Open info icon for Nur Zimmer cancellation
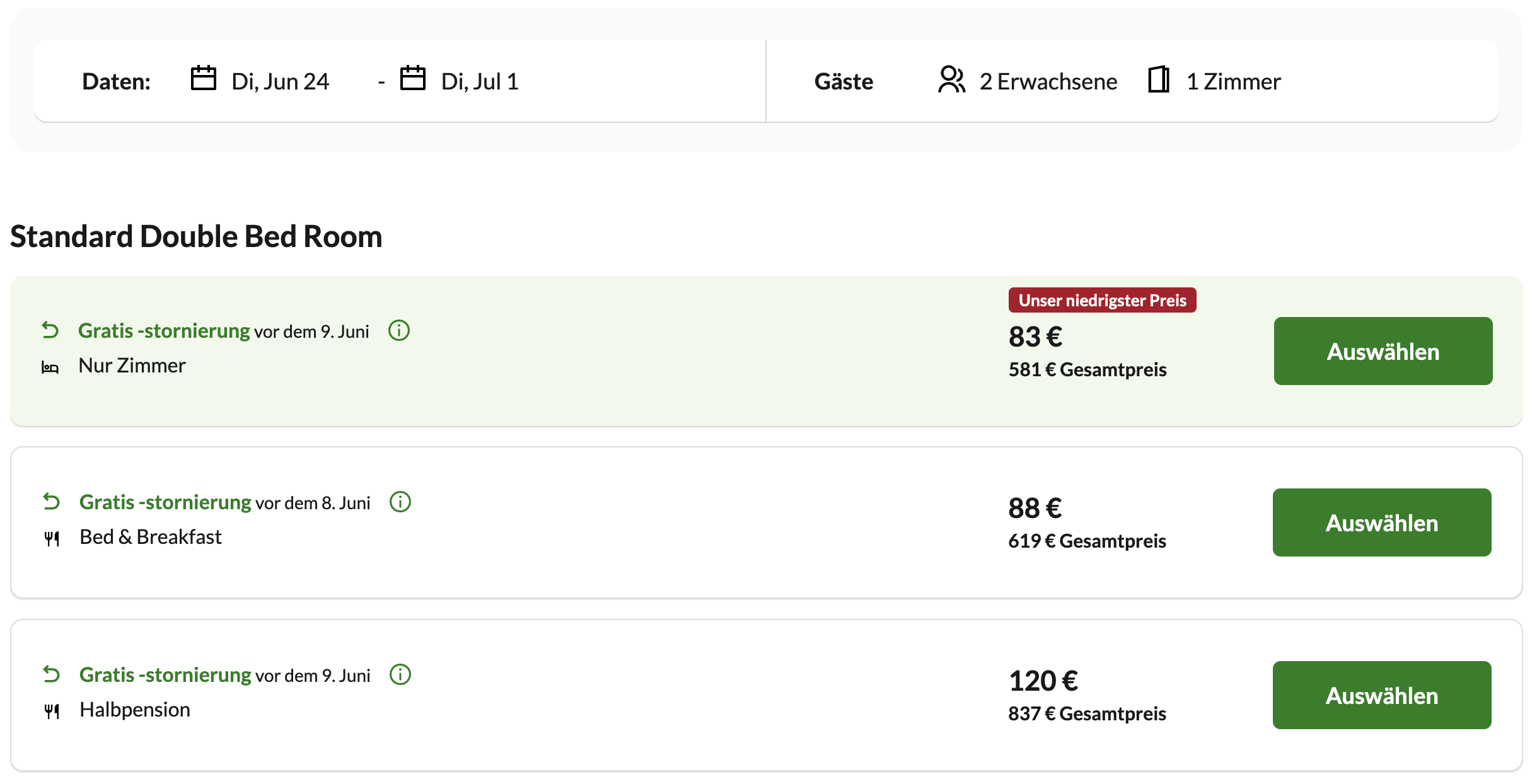Image resolution: width=1537 pixels, height=784 pixels. coord(399,330)
